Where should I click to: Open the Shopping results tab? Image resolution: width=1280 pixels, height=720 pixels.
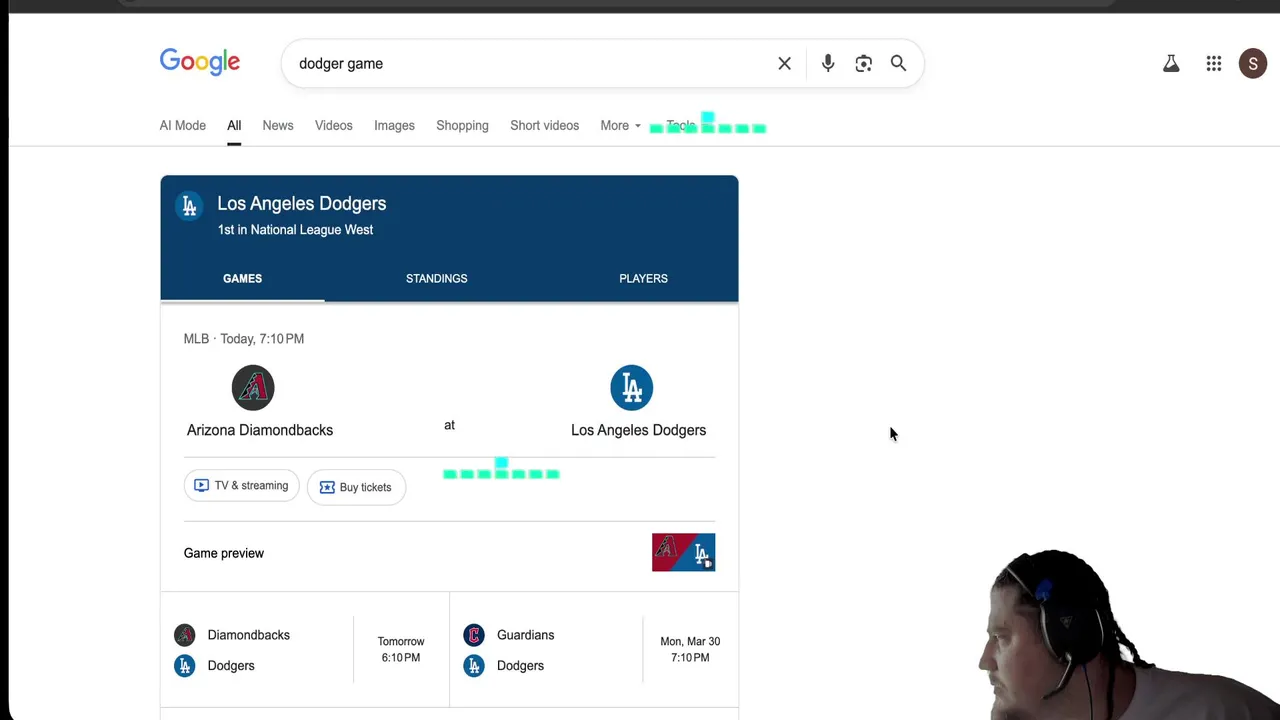click(x=462, y=126)
